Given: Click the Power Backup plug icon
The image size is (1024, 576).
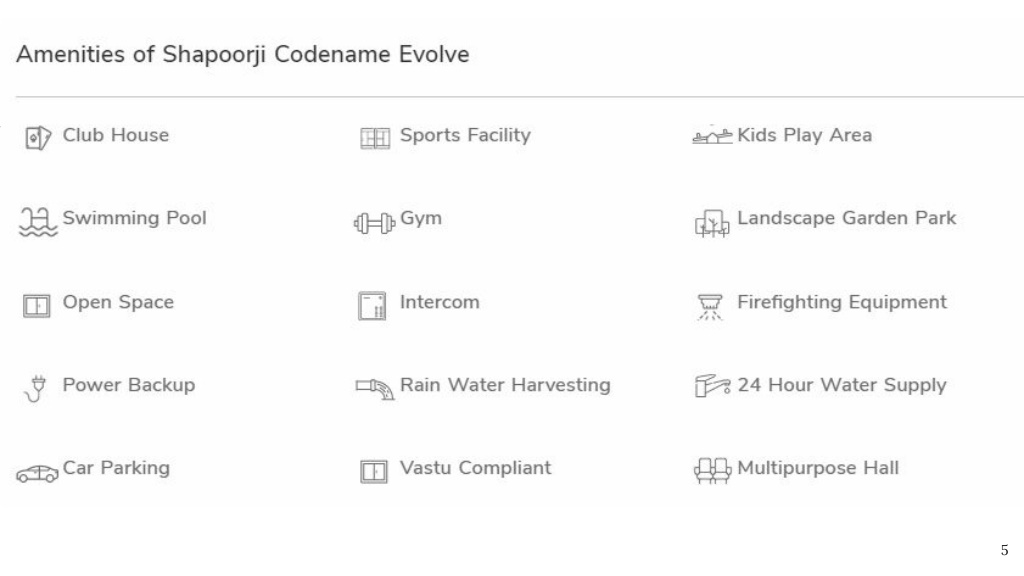Looking at the screenshot, I should [x=36, y=389].
